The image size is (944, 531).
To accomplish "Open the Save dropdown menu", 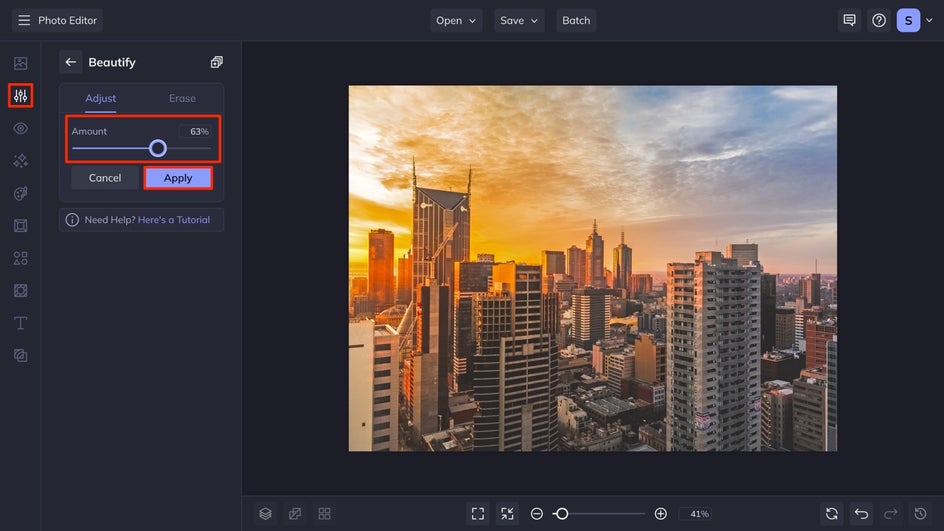I will [x=519, y=20].
